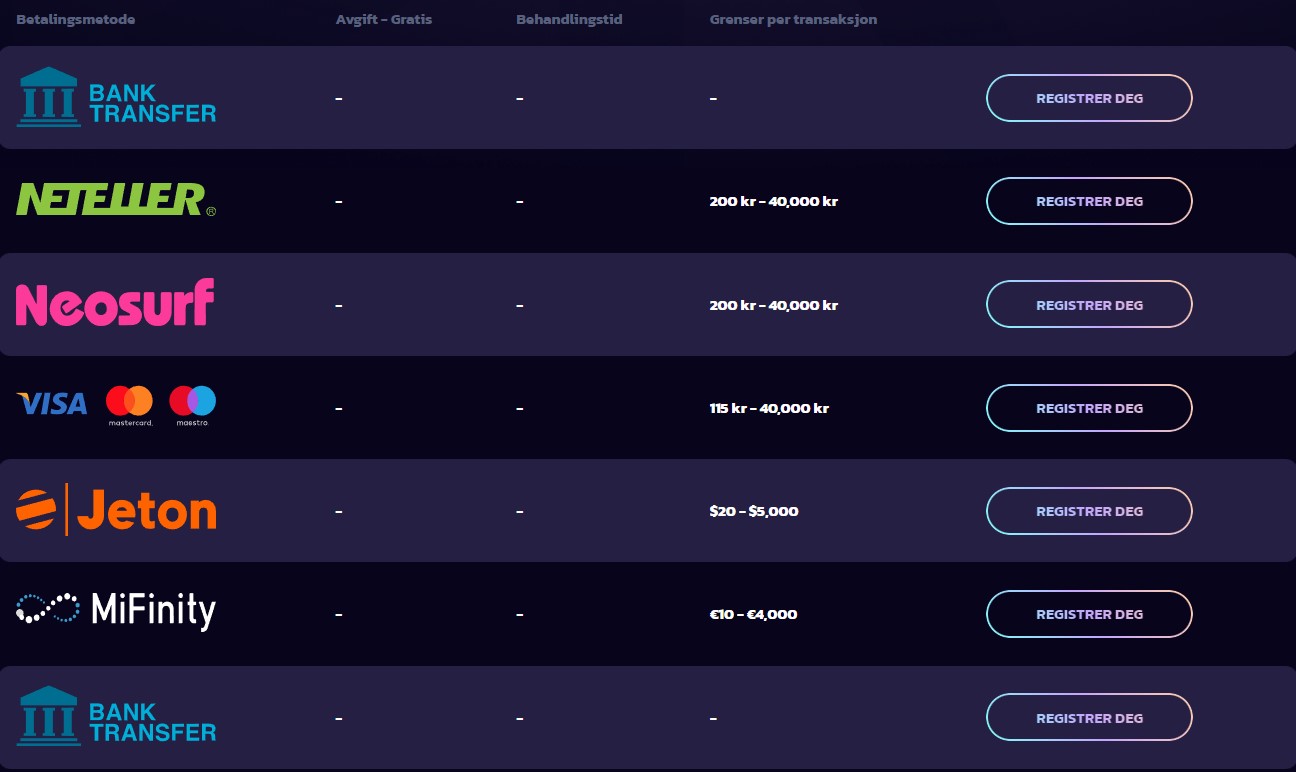Click the Grenser per transaksjon header
Viewport: 1296px width, 772px height.
[793, 19]
